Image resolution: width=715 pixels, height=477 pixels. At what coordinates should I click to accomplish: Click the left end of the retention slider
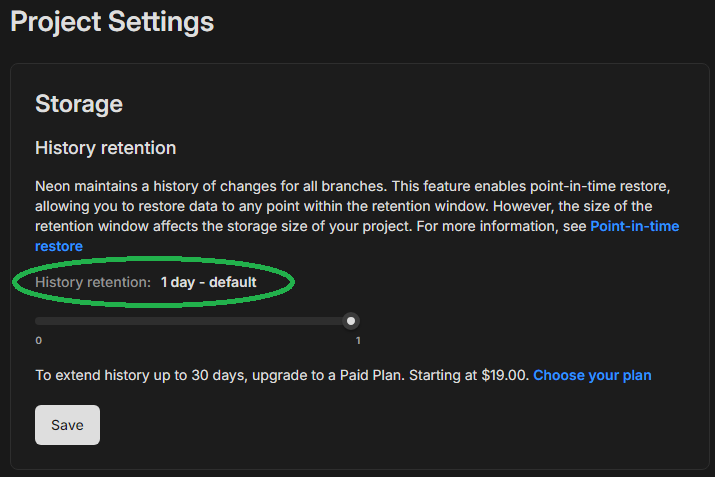click(38, 321)
